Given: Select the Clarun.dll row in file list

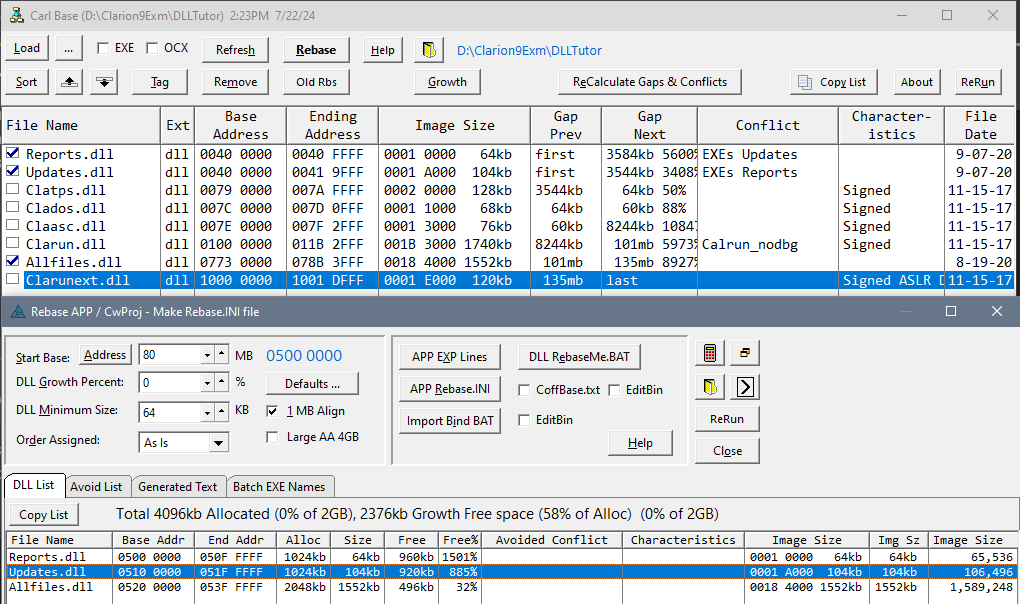Looking at the screenshot, I should click(x=66, y=244).
